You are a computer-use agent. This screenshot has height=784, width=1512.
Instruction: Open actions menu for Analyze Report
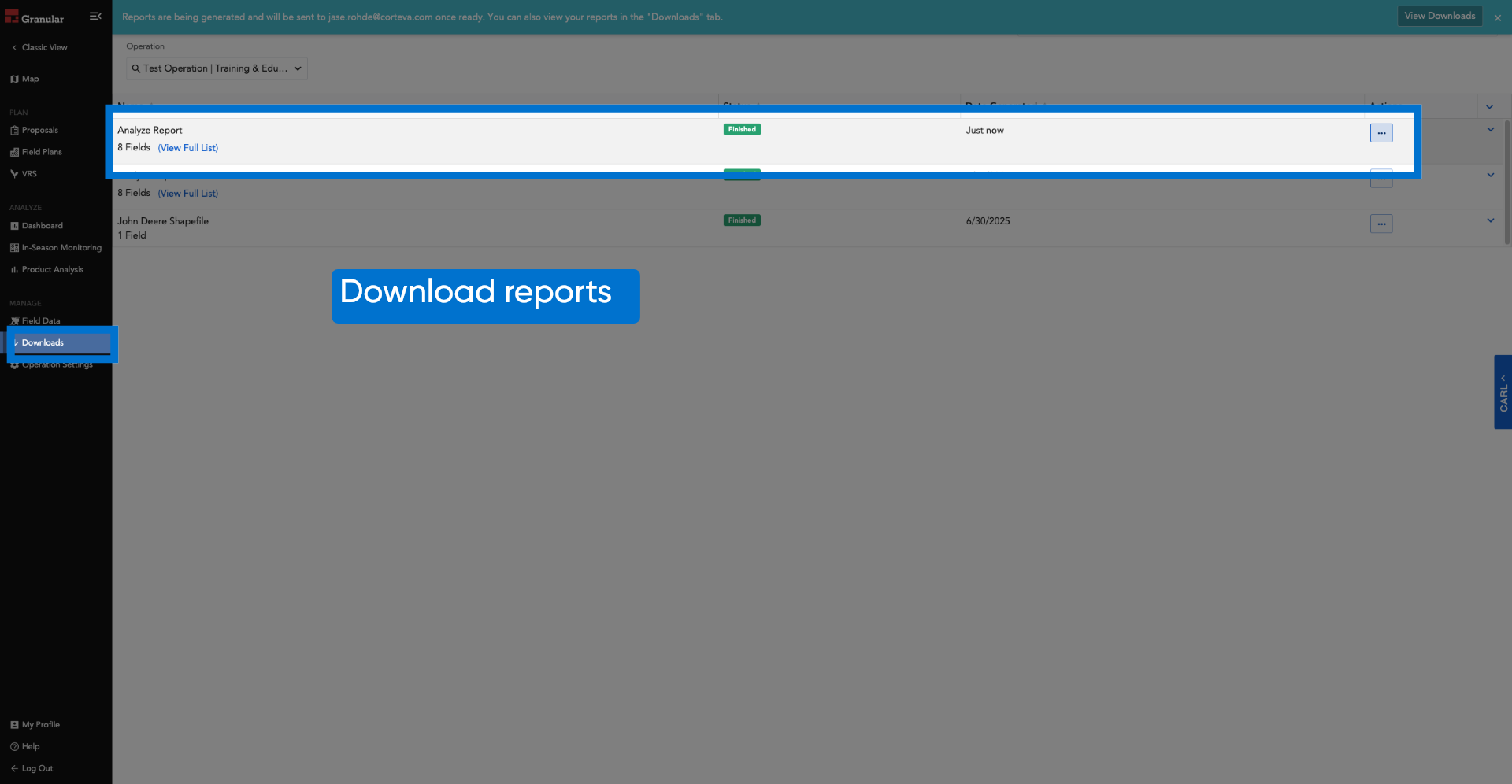coord(1381,132)
